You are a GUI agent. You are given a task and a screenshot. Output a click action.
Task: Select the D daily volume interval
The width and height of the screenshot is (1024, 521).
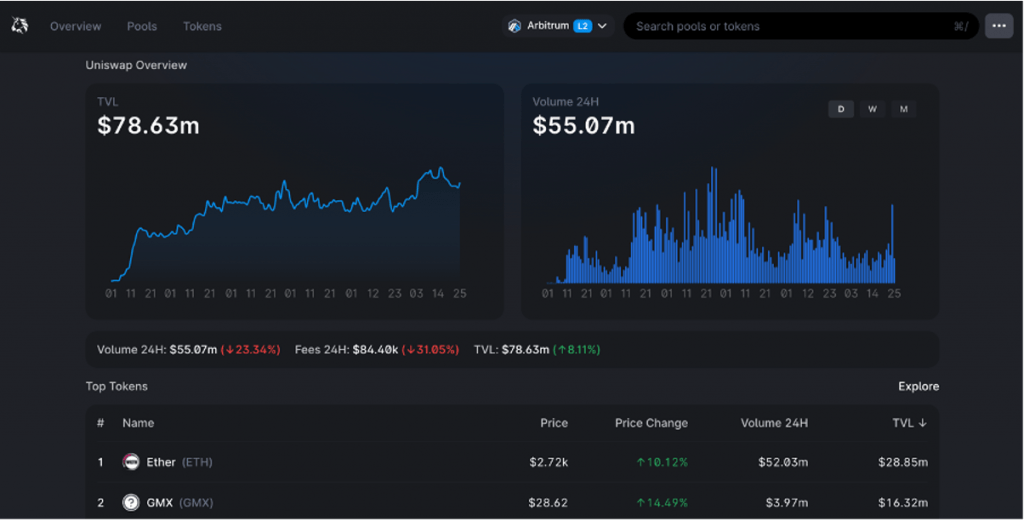click(840, 109)
